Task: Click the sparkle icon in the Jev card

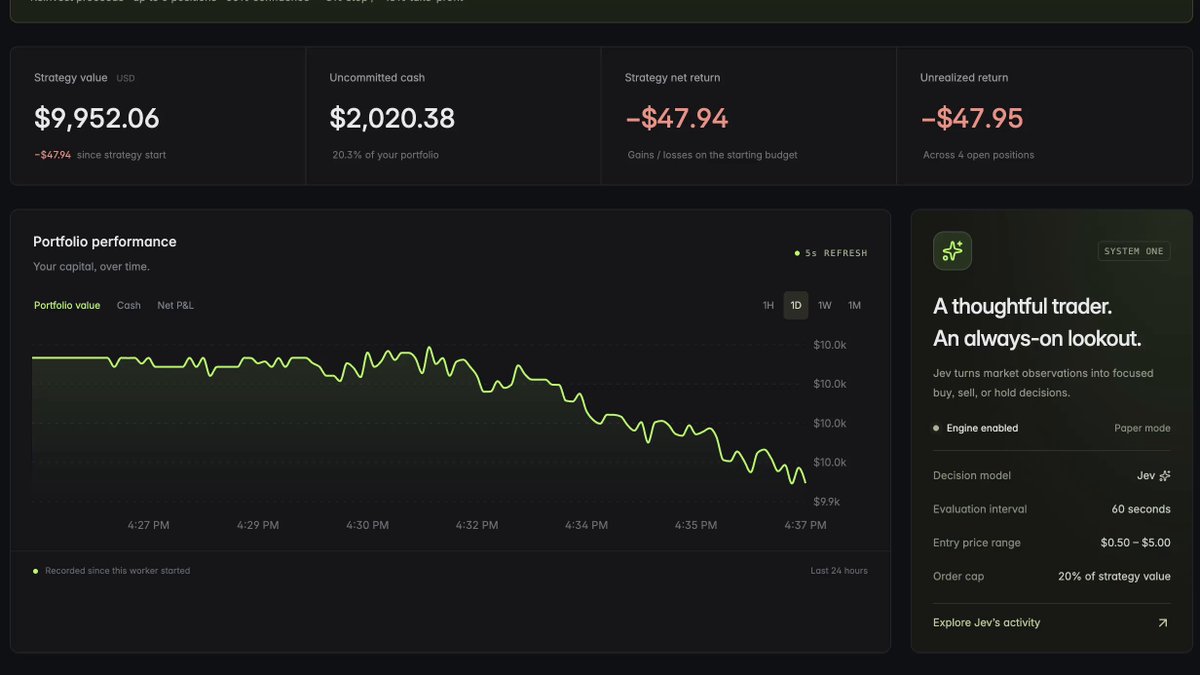Action: click(952, 251)
